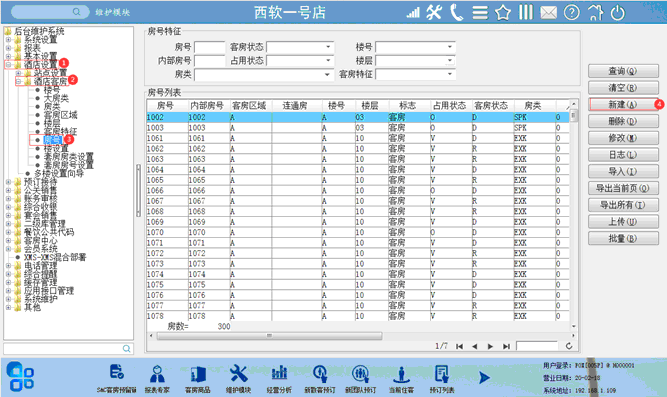The height and width of the screenshot is (397, 667).
Task: Click the 修改(M) button
Action: 623,138
